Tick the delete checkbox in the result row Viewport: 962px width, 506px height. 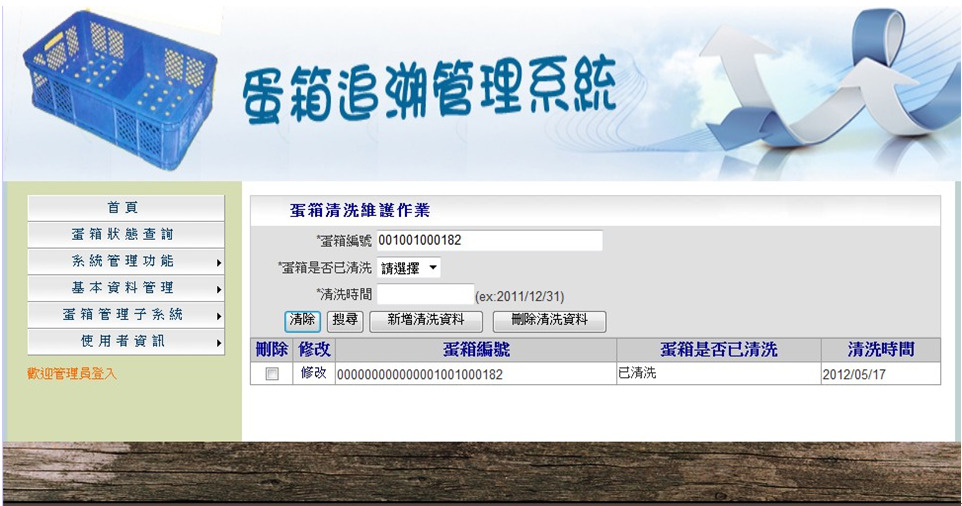click(271, 374)
